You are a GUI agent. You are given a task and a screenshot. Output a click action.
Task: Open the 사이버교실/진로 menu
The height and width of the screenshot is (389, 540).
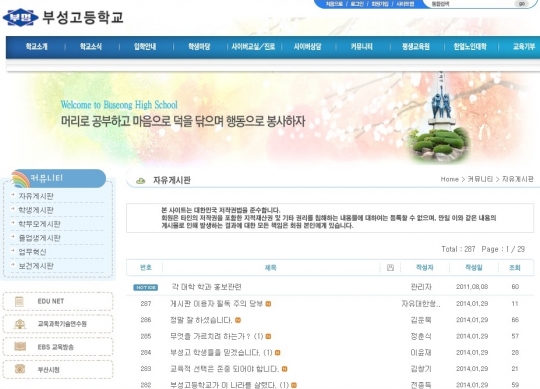[x=253, y=46]
